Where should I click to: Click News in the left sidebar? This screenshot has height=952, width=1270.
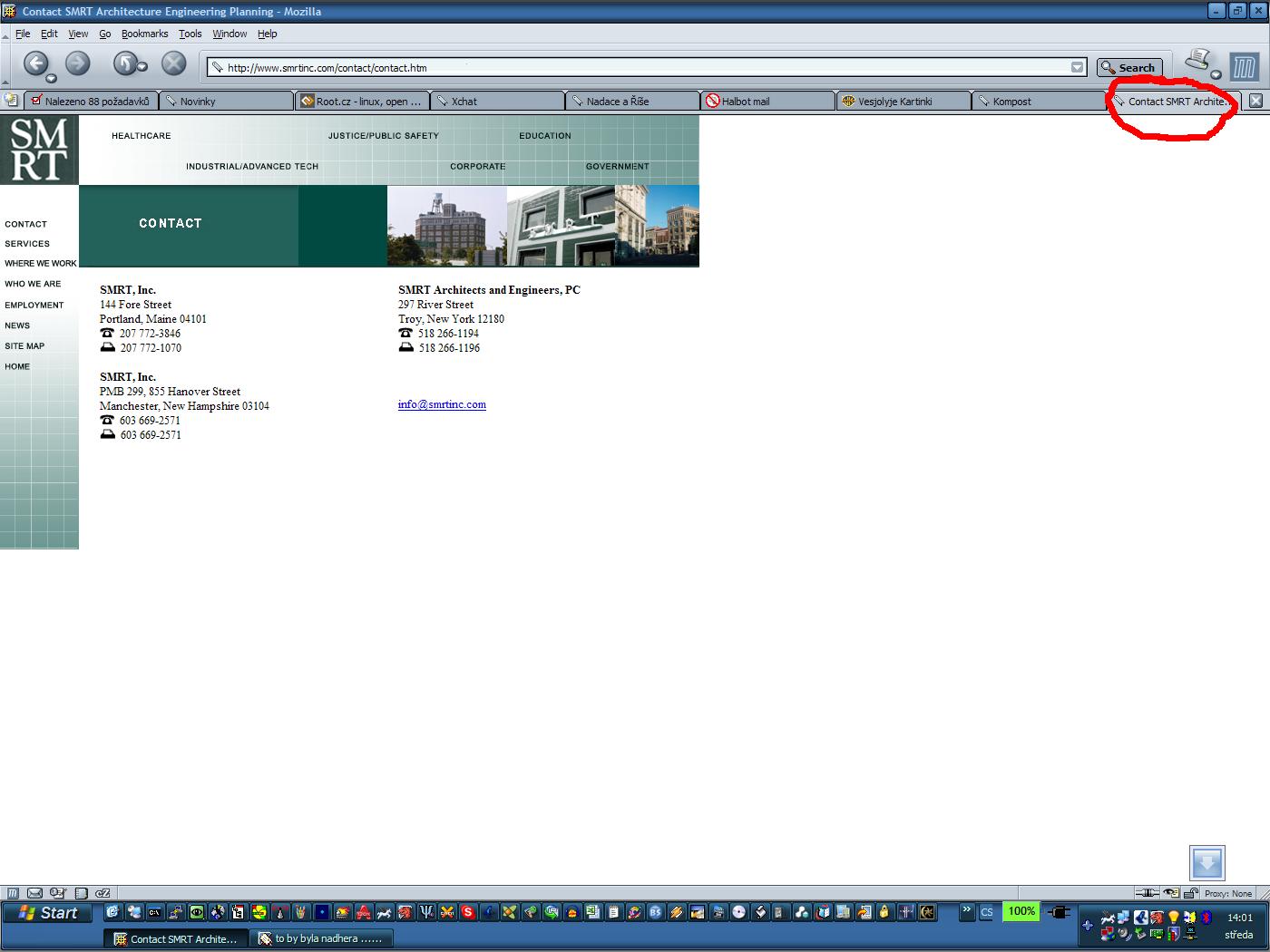pyautogui.click(x=17, y=325)
